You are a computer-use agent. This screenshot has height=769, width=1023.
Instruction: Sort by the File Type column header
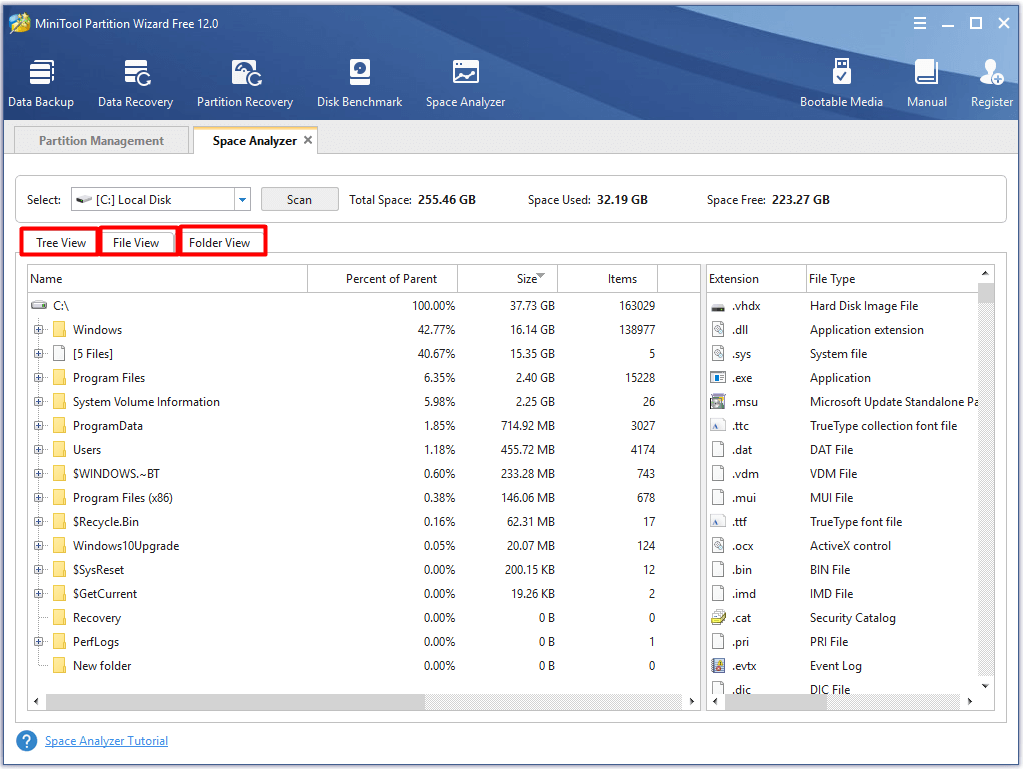892,279
